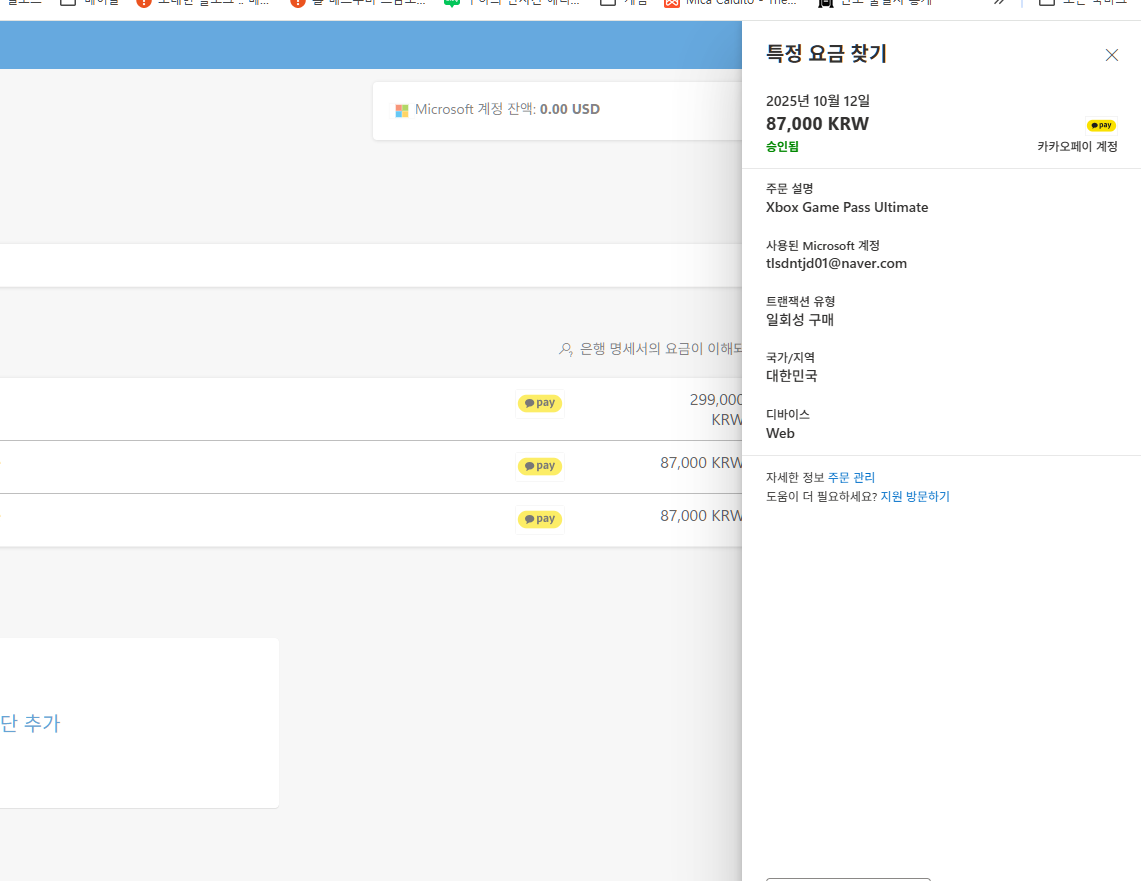Click the Xbox Game Pass Ultimate description
Viewport: 1141px width, 881px height.
pos(847,207)
